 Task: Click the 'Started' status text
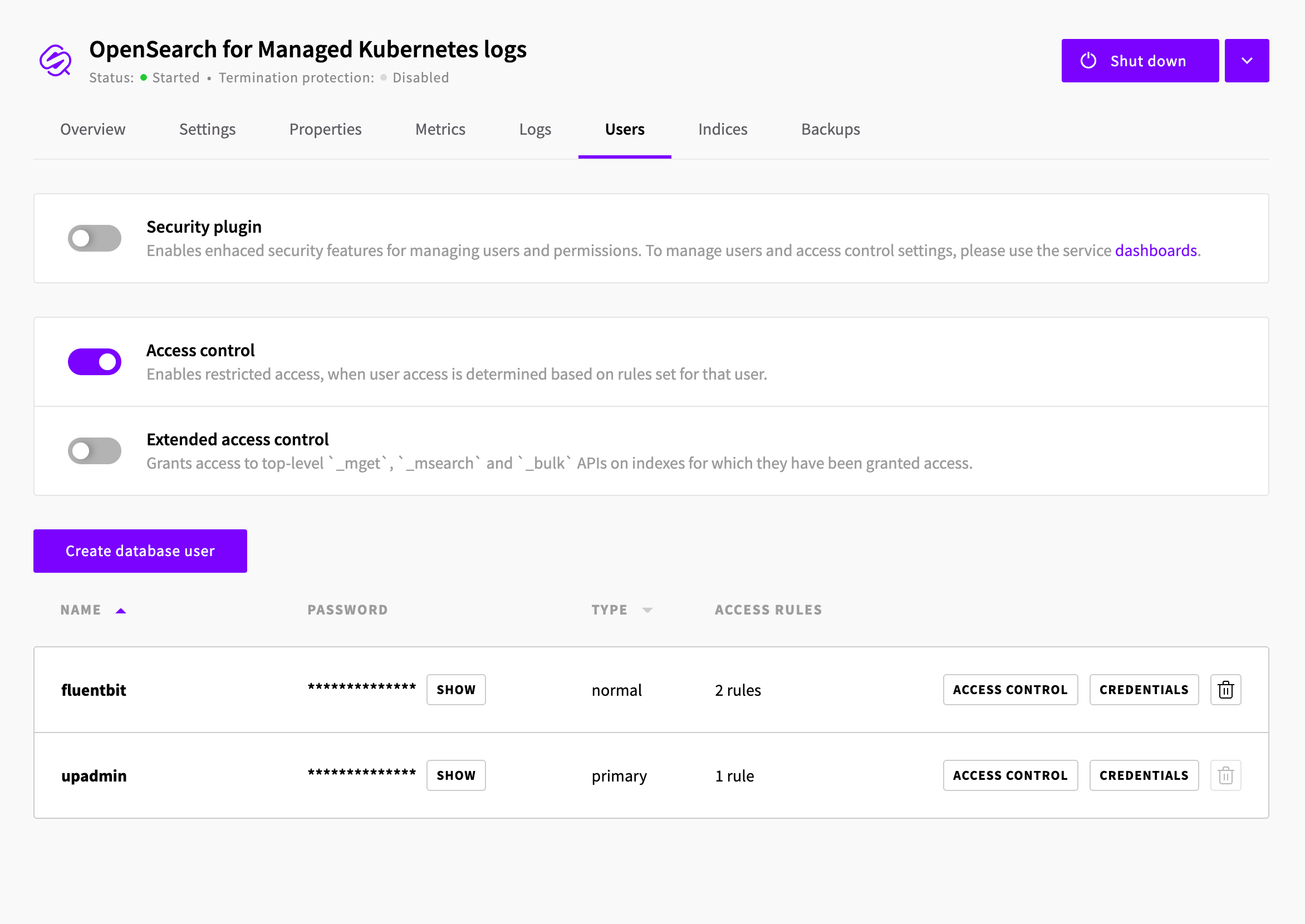coord(176,78)
